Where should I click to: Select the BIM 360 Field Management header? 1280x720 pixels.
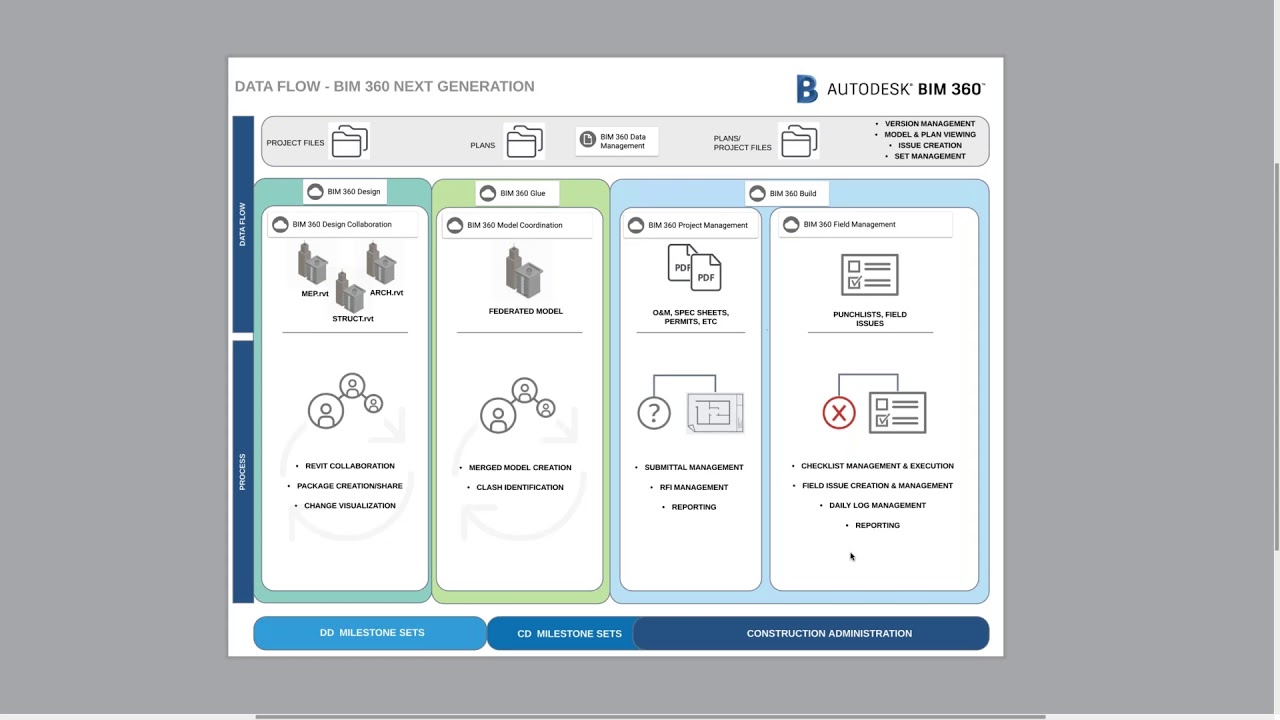pos(865,224)
